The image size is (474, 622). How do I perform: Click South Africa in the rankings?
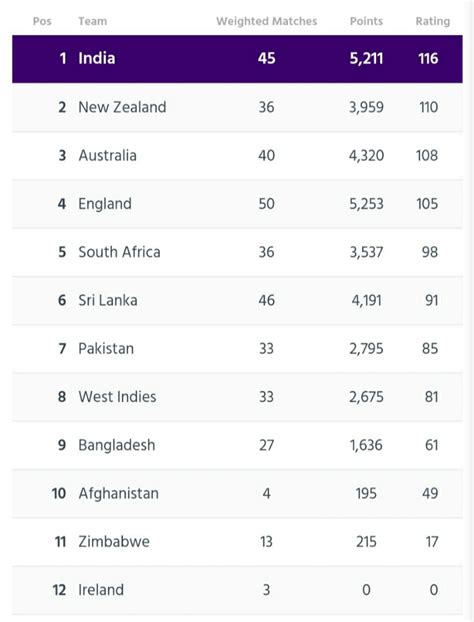click(x=119, y=252)
